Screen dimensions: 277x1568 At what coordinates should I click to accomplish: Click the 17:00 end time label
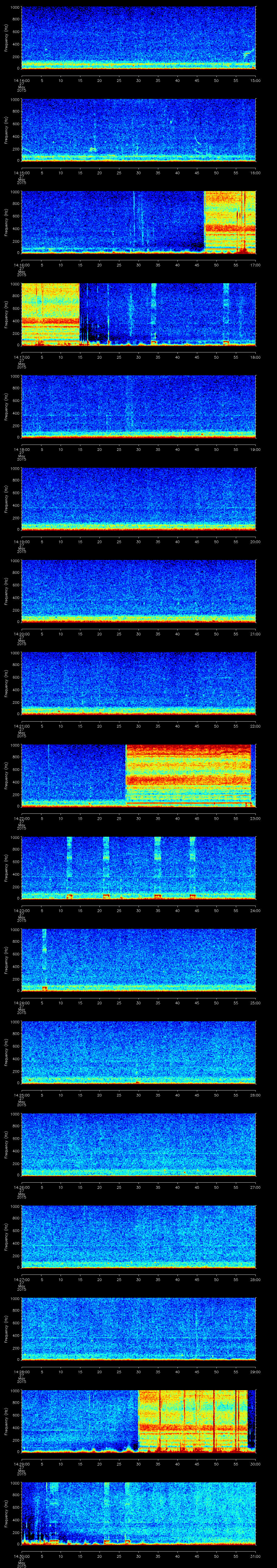(x=256, y=265)
